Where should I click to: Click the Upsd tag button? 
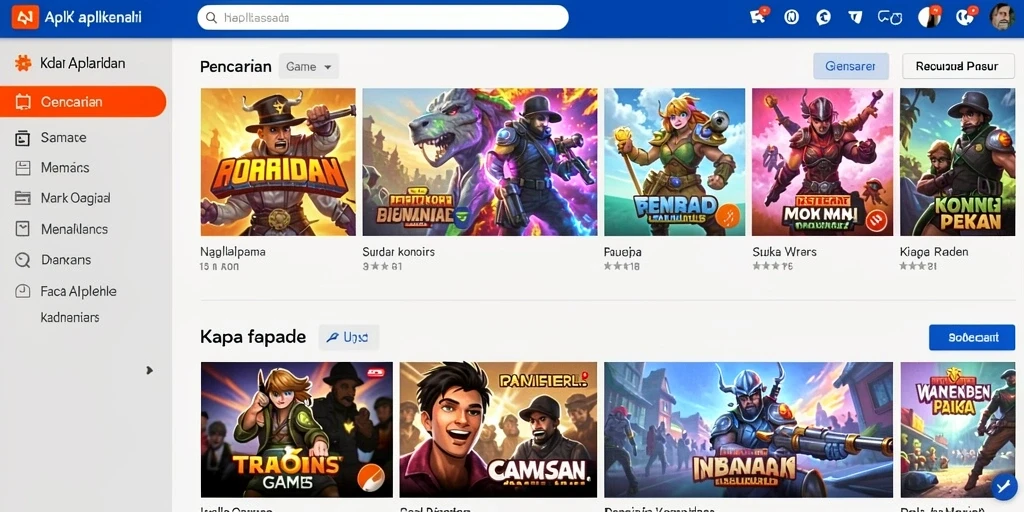pyautogui.click(x=349, y=338)
